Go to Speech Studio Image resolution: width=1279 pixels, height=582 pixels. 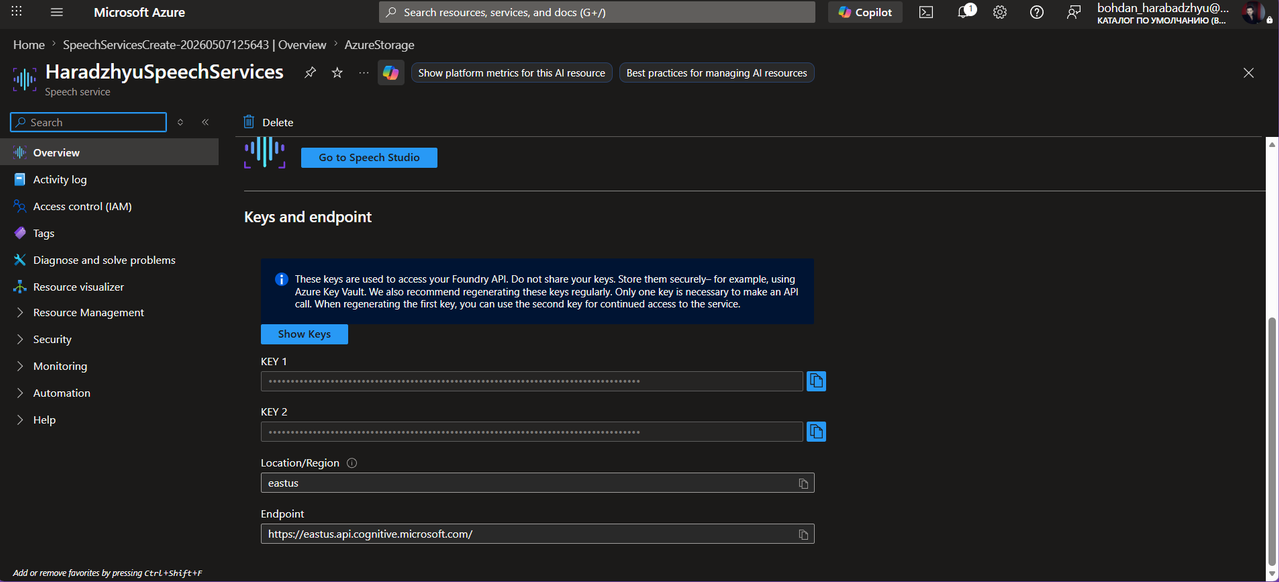369,157
